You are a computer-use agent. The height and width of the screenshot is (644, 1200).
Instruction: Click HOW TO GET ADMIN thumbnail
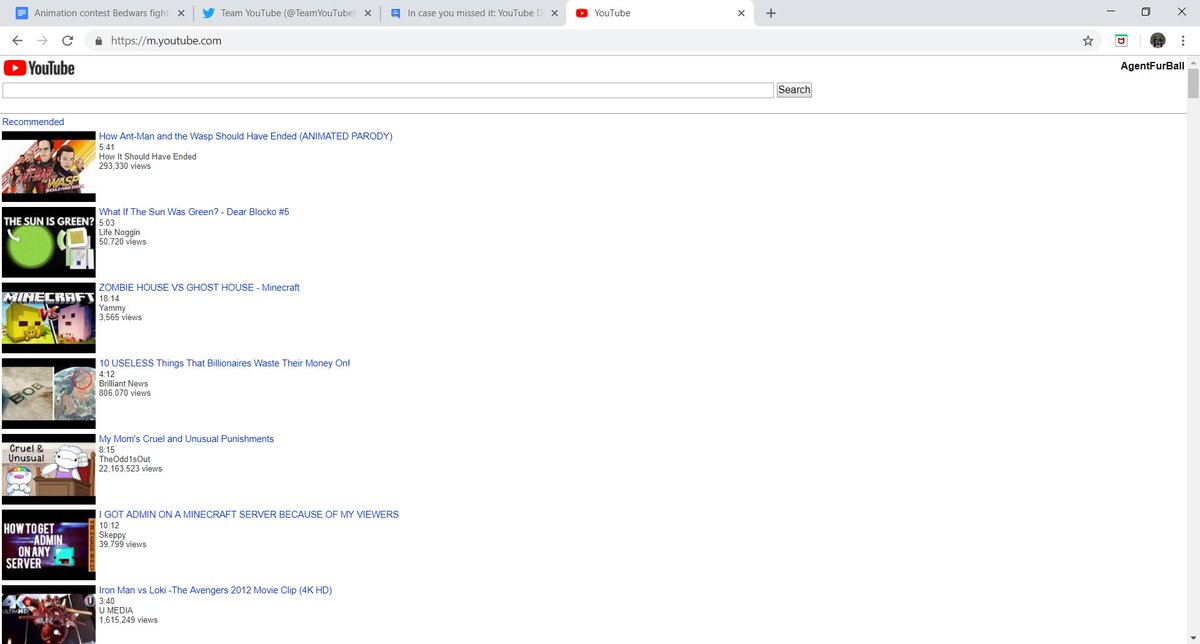[49, 545]
